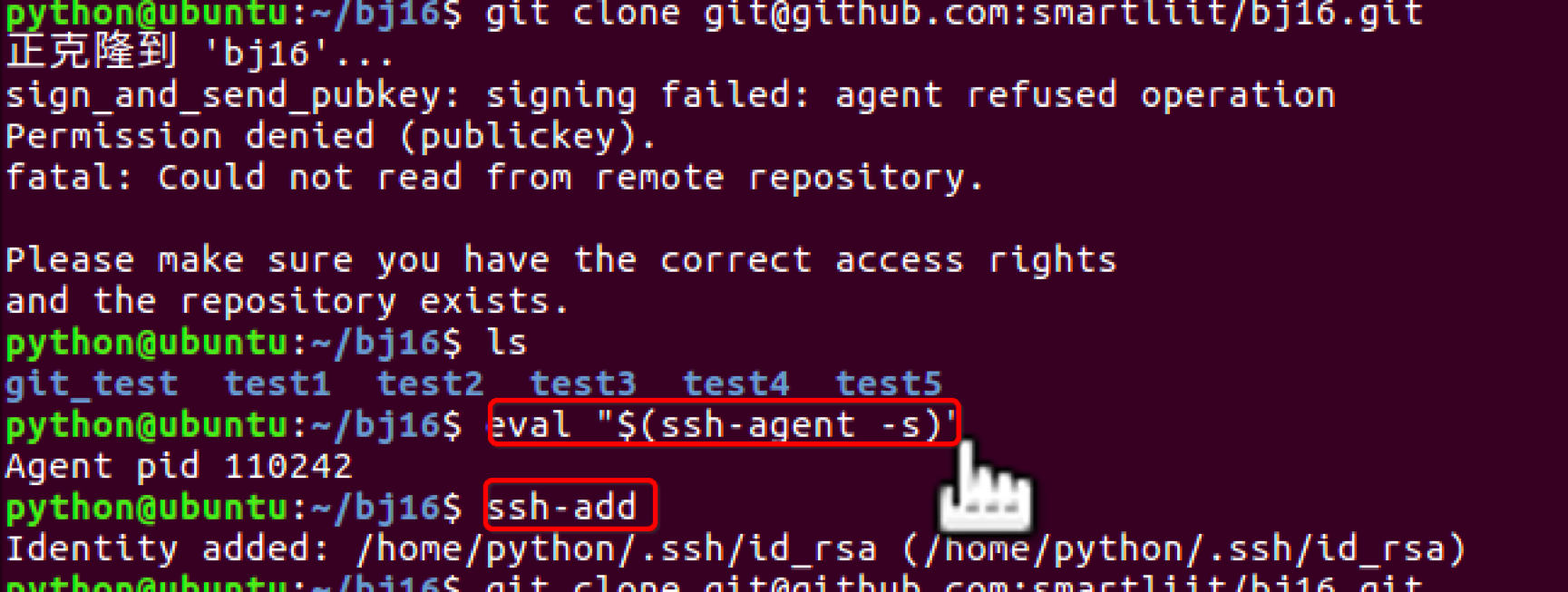The image size is (1568, 592).
Task: Select the test3 directory name
Action: pyautogui.click(x=583, y=383)
